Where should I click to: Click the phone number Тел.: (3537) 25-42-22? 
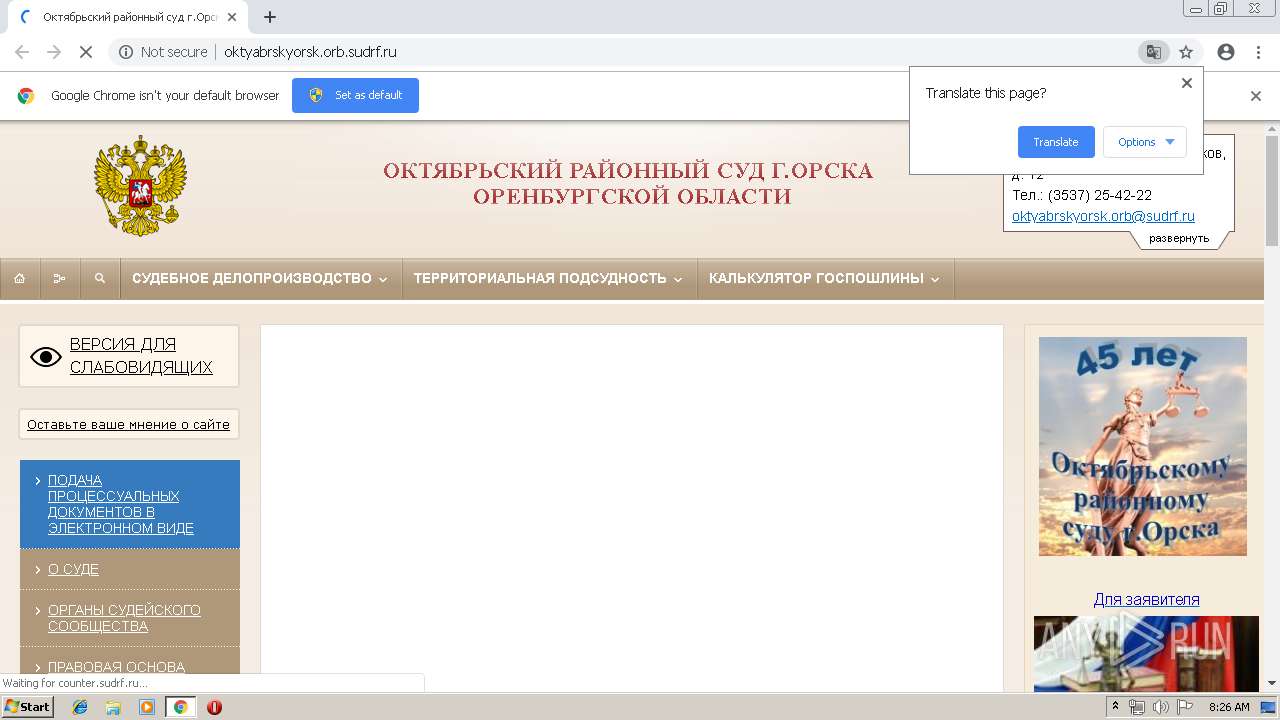(x=1082, y=195)
